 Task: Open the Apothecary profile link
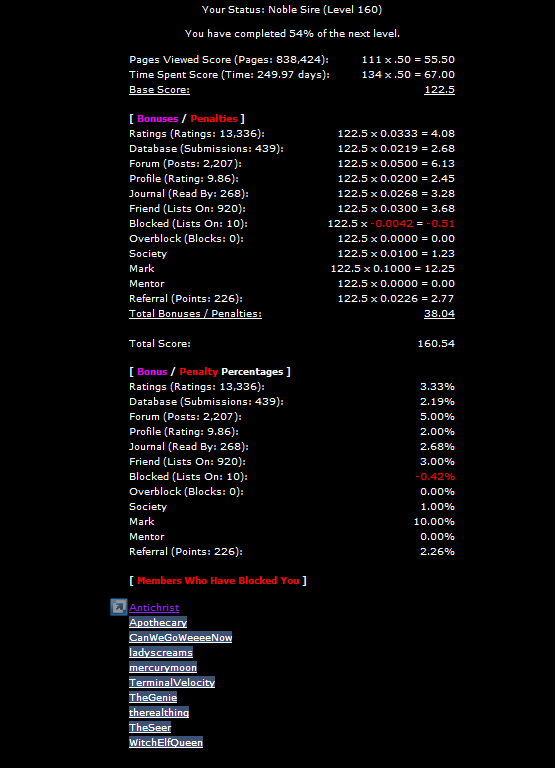158,623
